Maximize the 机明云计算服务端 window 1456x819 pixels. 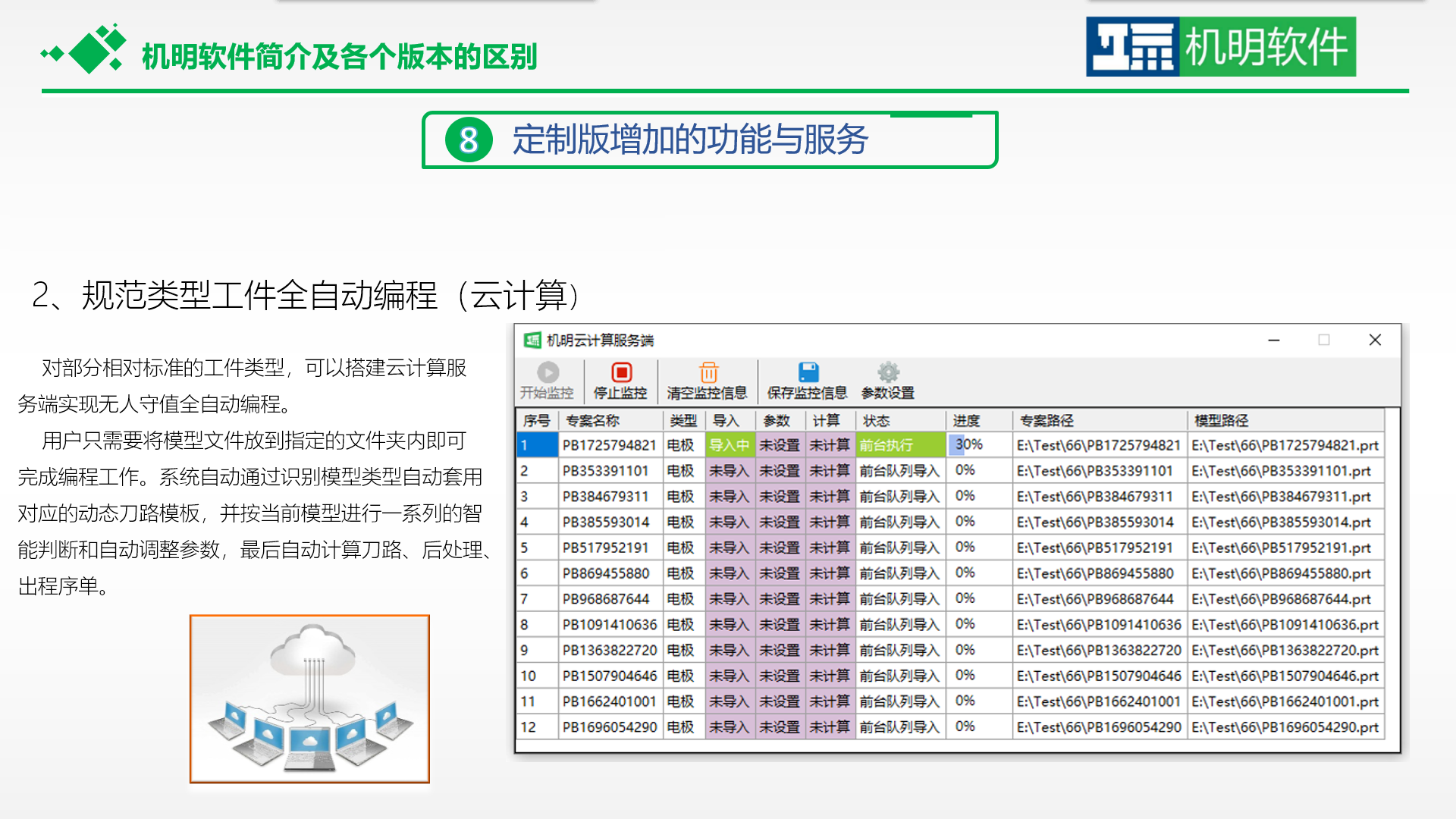point(1324,340)
